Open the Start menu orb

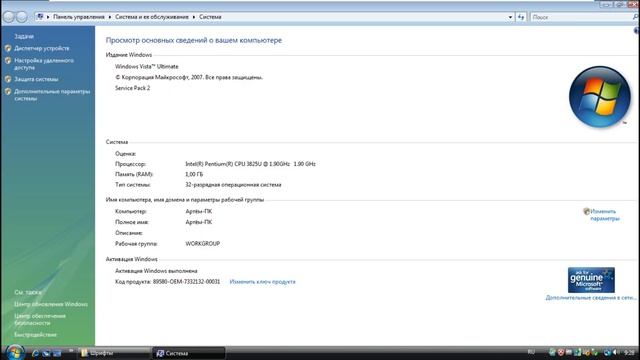coord(15,352)
